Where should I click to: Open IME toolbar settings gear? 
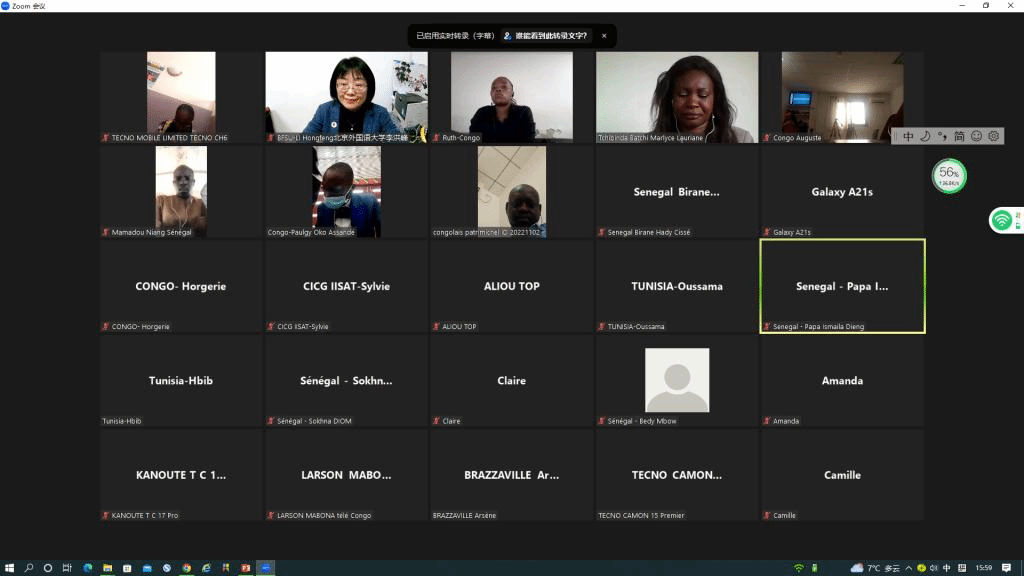pos(993,136)
